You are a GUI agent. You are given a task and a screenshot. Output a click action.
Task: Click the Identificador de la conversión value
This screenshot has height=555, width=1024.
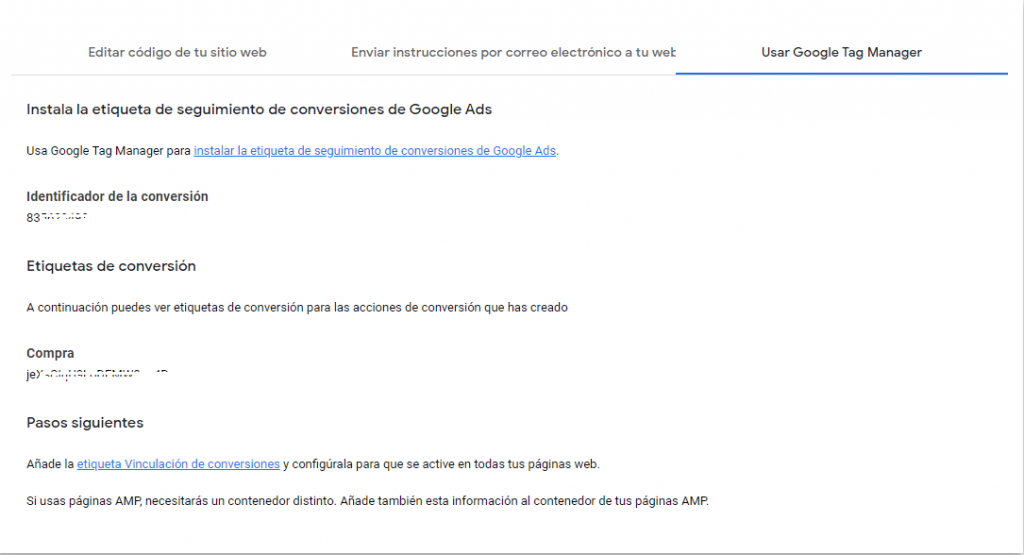click(57, 217)
